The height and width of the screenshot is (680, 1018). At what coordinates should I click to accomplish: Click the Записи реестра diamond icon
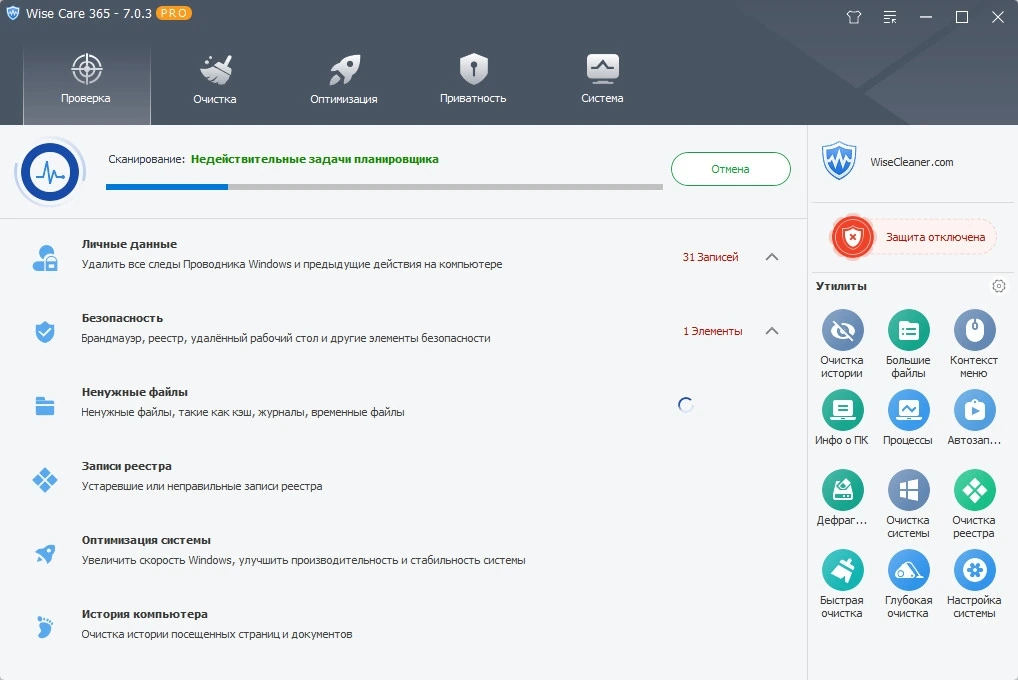click(x=45, y=480)
